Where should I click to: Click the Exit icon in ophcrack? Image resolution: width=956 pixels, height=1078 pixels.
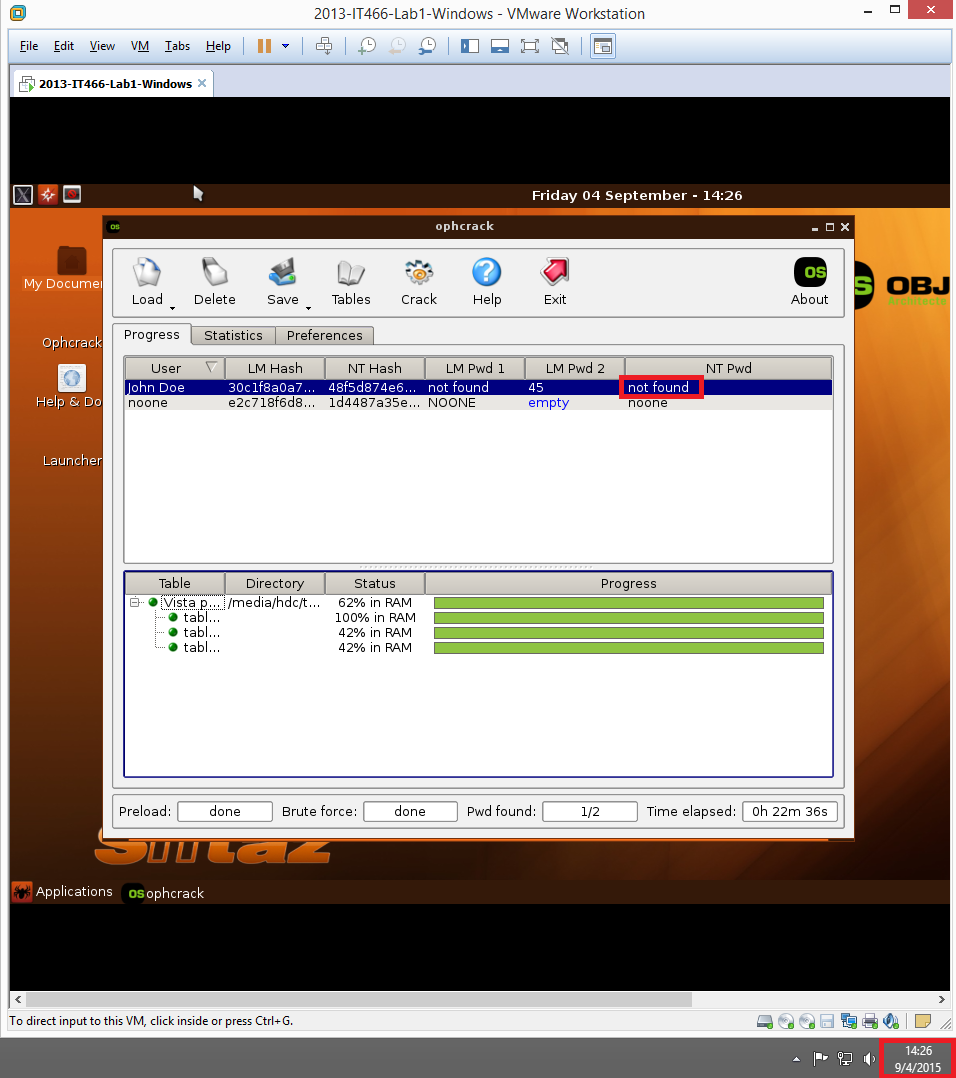pos(555,273)
